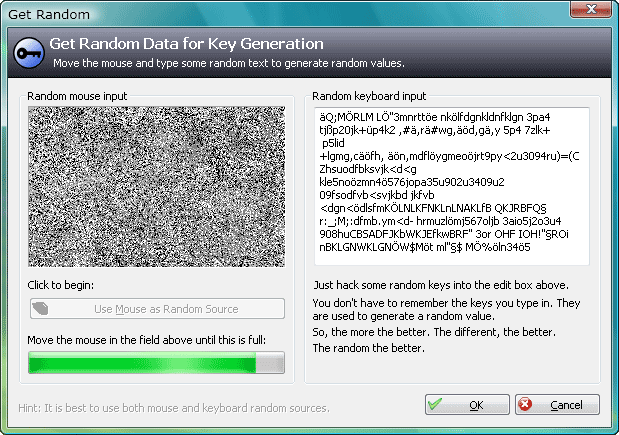Close the Get Random dialog window

click(x=591, y=9)
